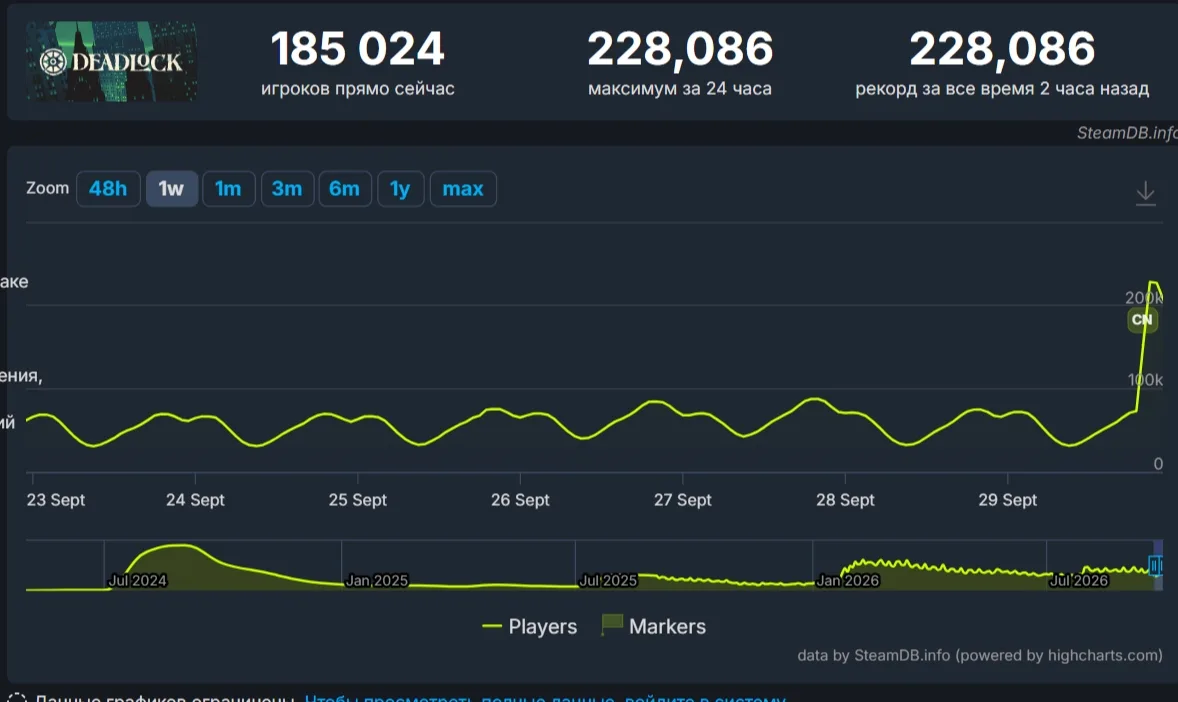The width and height of the screenshot is (1178, 702).
Task: Click the Deadlock game banner image
Action: click(x=112, y=61)
